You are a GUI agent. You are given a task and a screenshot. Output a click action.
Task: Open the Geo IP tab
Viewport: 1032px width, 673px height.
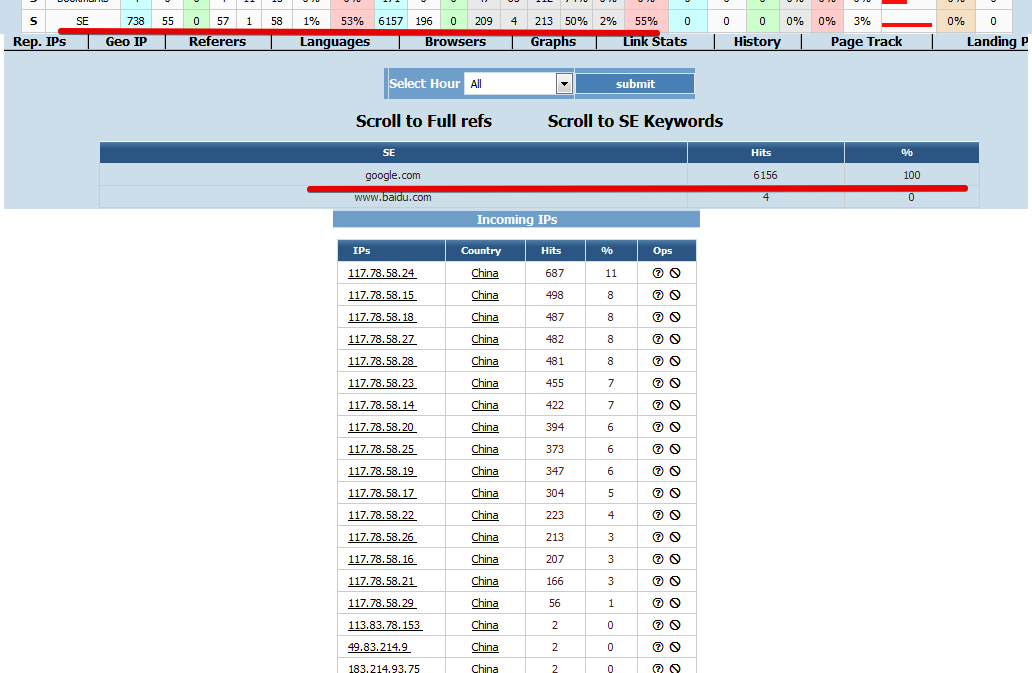click(126, 41)
